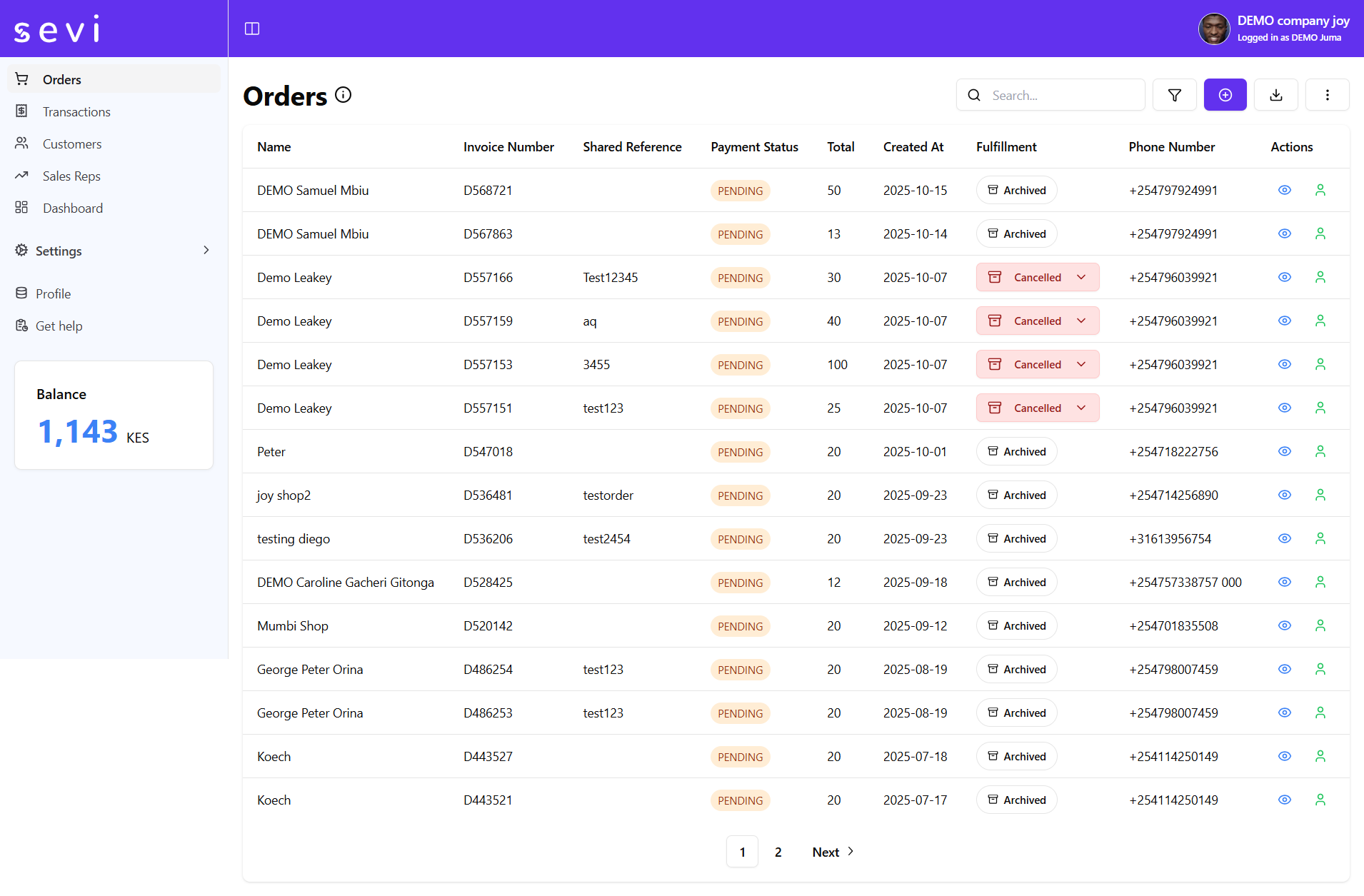Download orders using the export icon
The image size is (1364, 896).
click(1275, 94)
